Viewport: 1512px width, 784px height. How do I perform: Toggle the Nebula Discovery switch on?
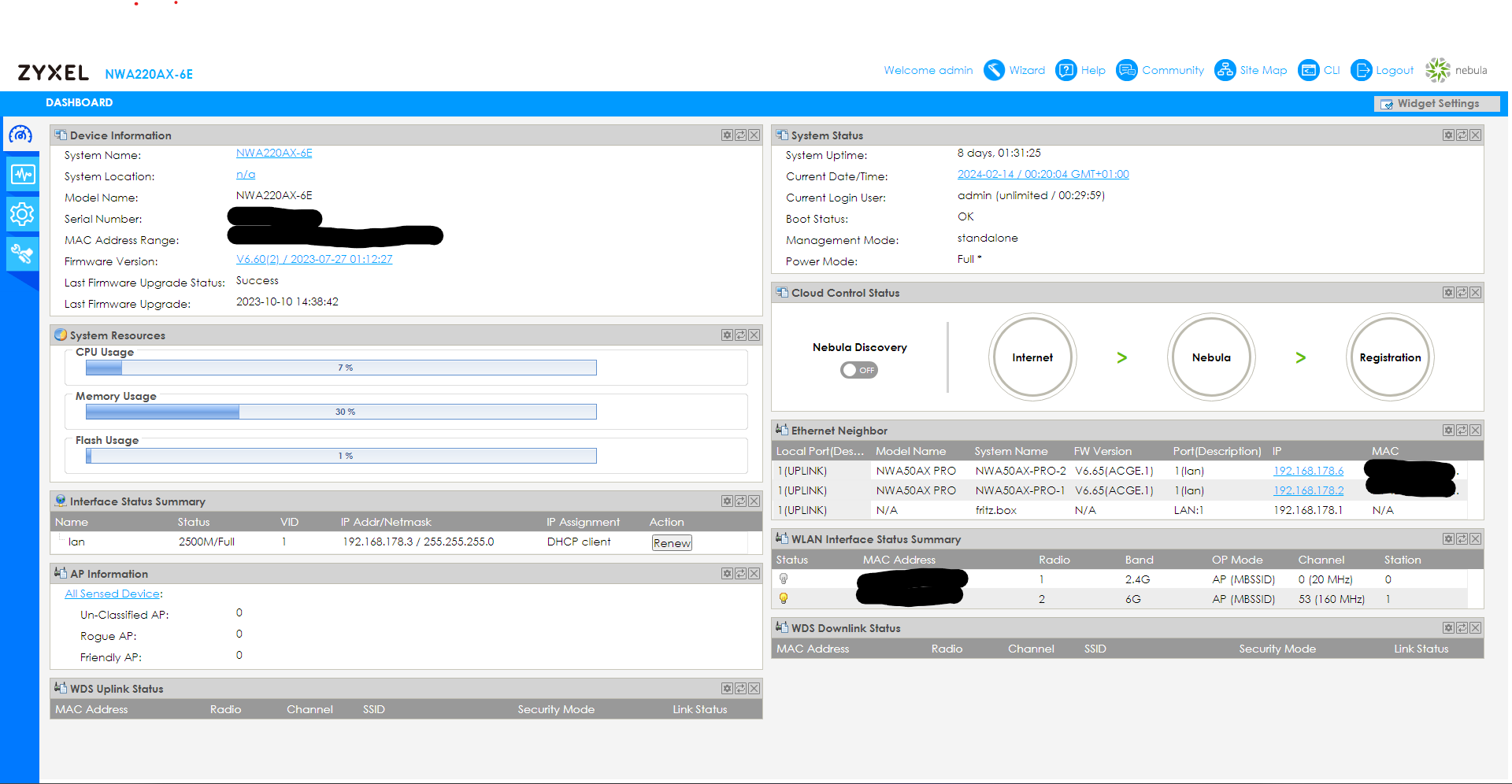pos(858,370)
